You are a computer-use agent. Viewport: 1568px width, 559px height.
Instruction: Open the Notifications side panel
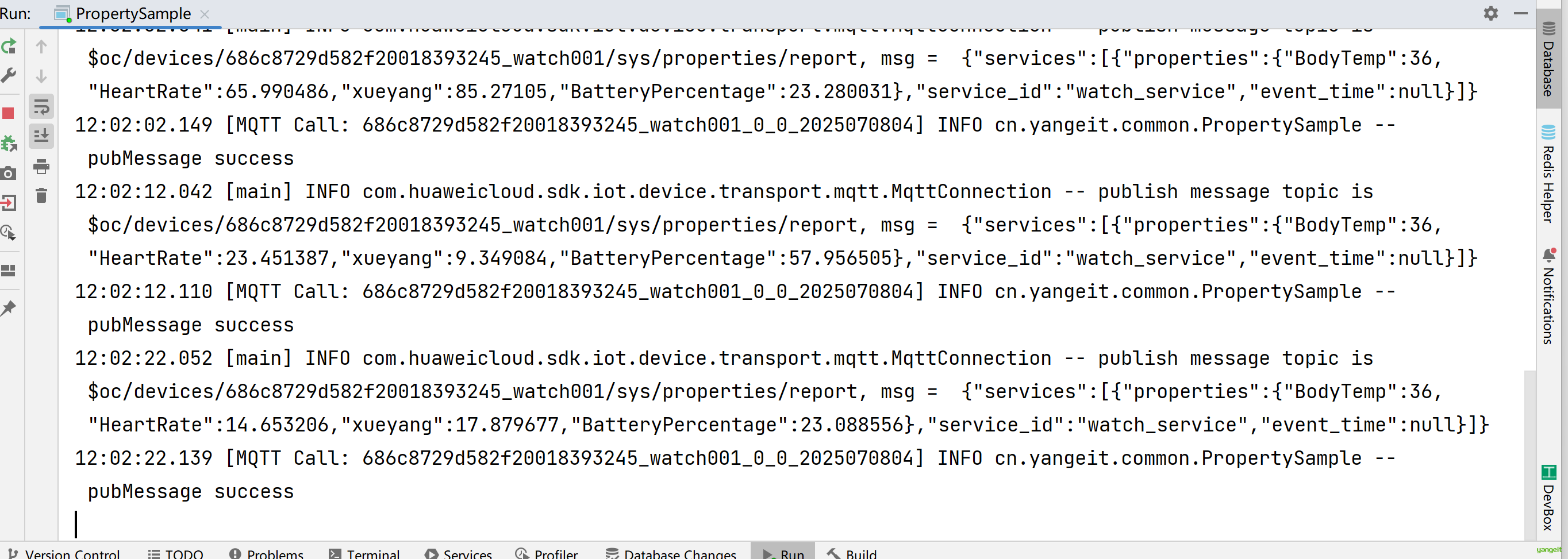pos(1548,297)
